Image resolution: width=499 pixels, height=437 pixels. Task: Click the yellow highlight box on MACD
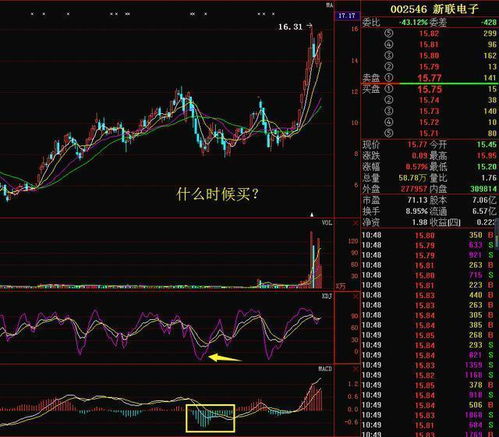pos(210,418)
